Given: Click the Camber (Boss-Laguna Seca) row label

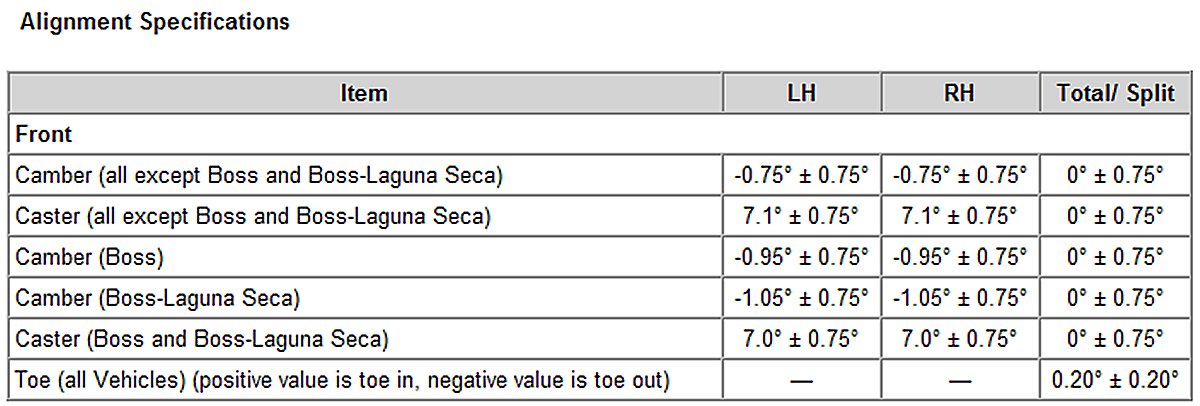Looking at the screenshot, I should [x=157, y=298].
